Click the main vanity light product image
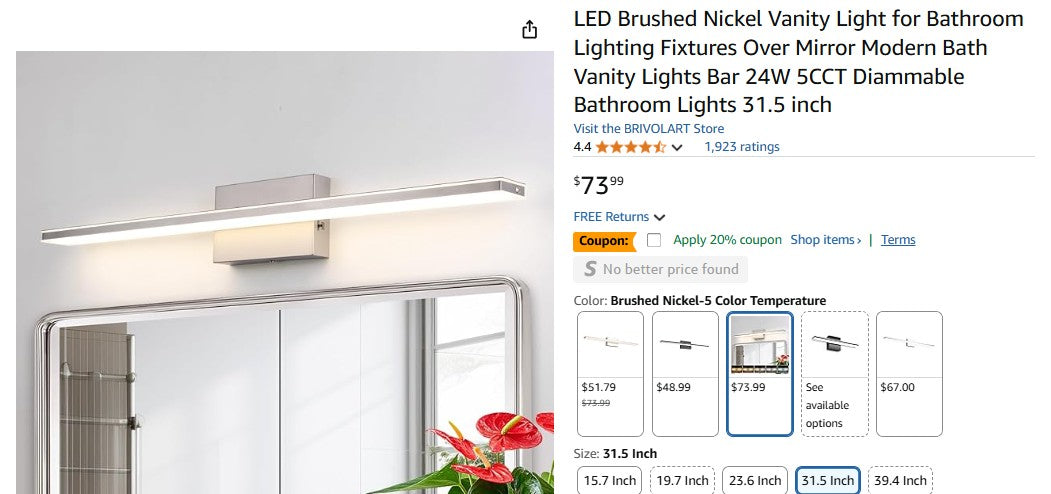This screenshot has height=494, width=1051. point(284,272)
